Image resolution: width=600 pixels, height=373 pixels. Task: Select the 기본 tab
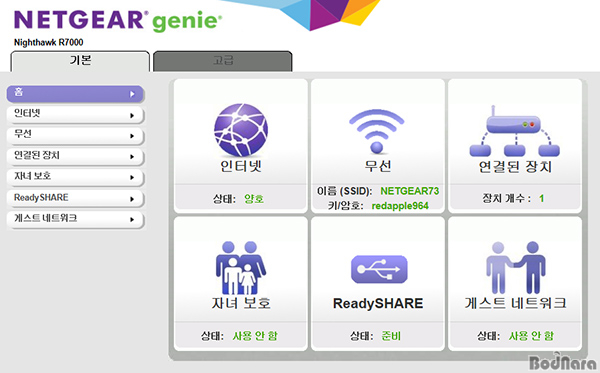[x=80, y=61]
